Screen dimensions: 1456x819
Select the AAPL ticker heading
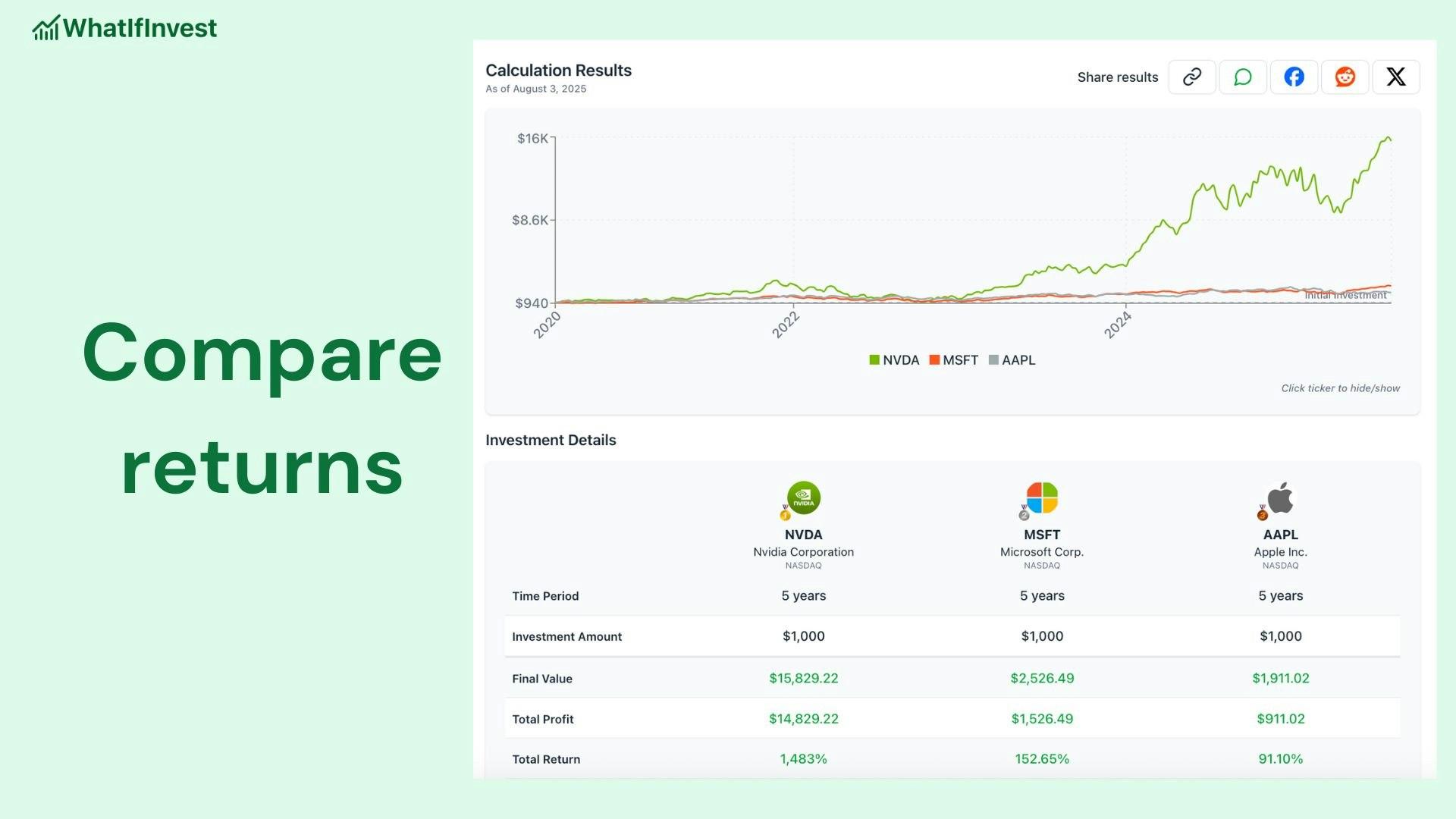pos(1281,535)
